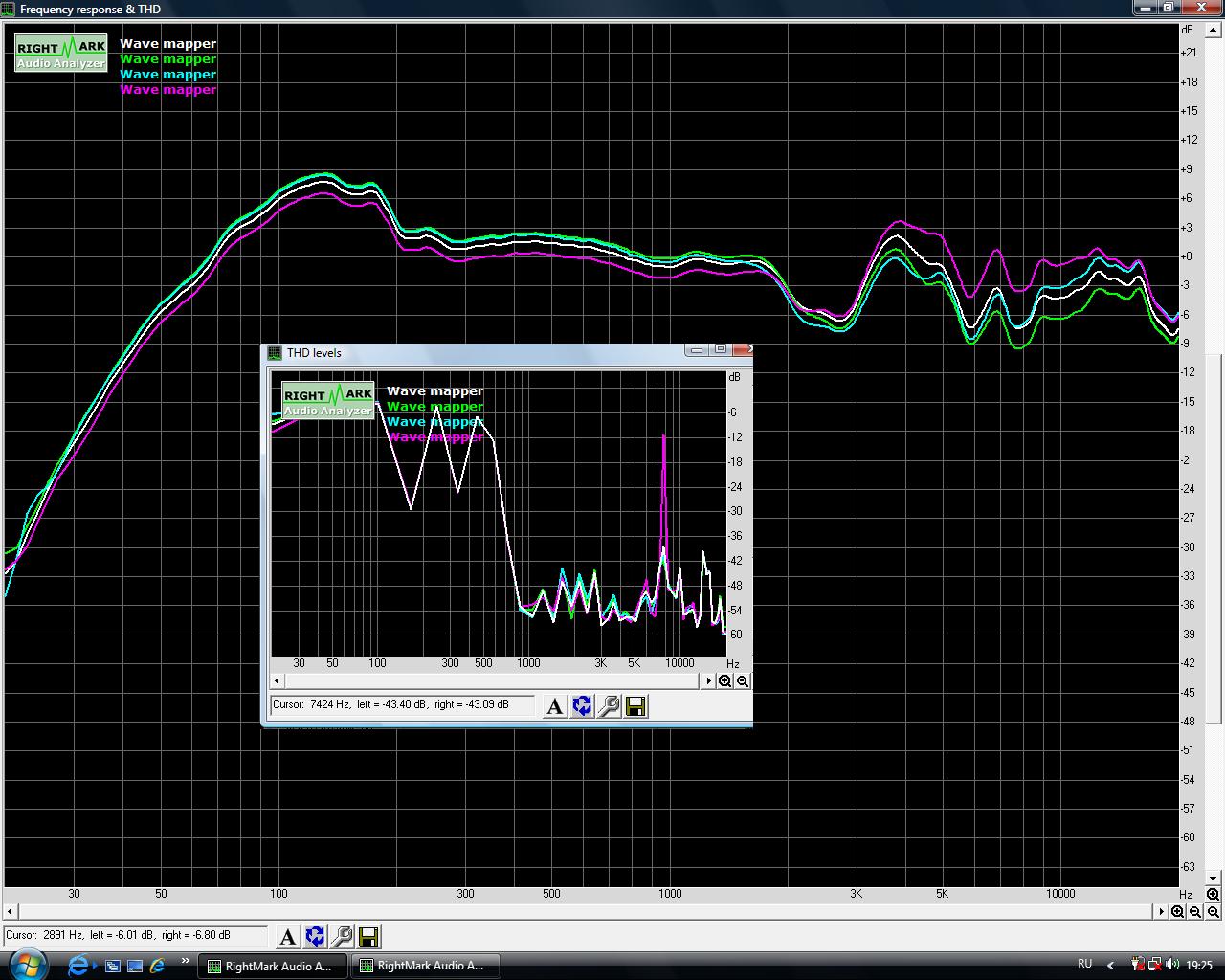This screenshot has width=1225, height=980.
Task: Click THD cursor readout '7424 Hz' field
Action: tap(402, 705)
